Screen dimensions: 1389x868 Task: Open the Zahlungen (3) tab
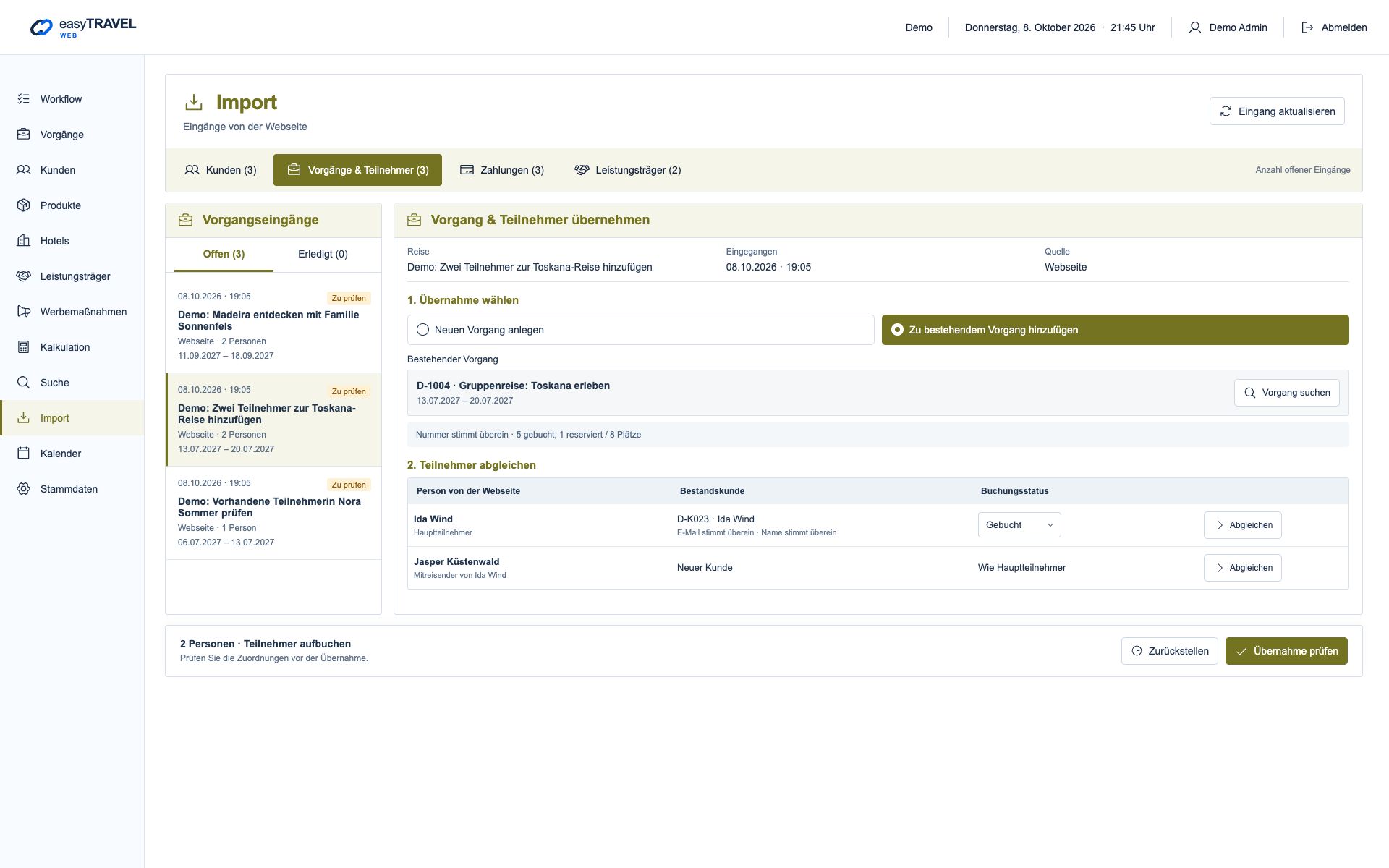(x=502, y=170)
